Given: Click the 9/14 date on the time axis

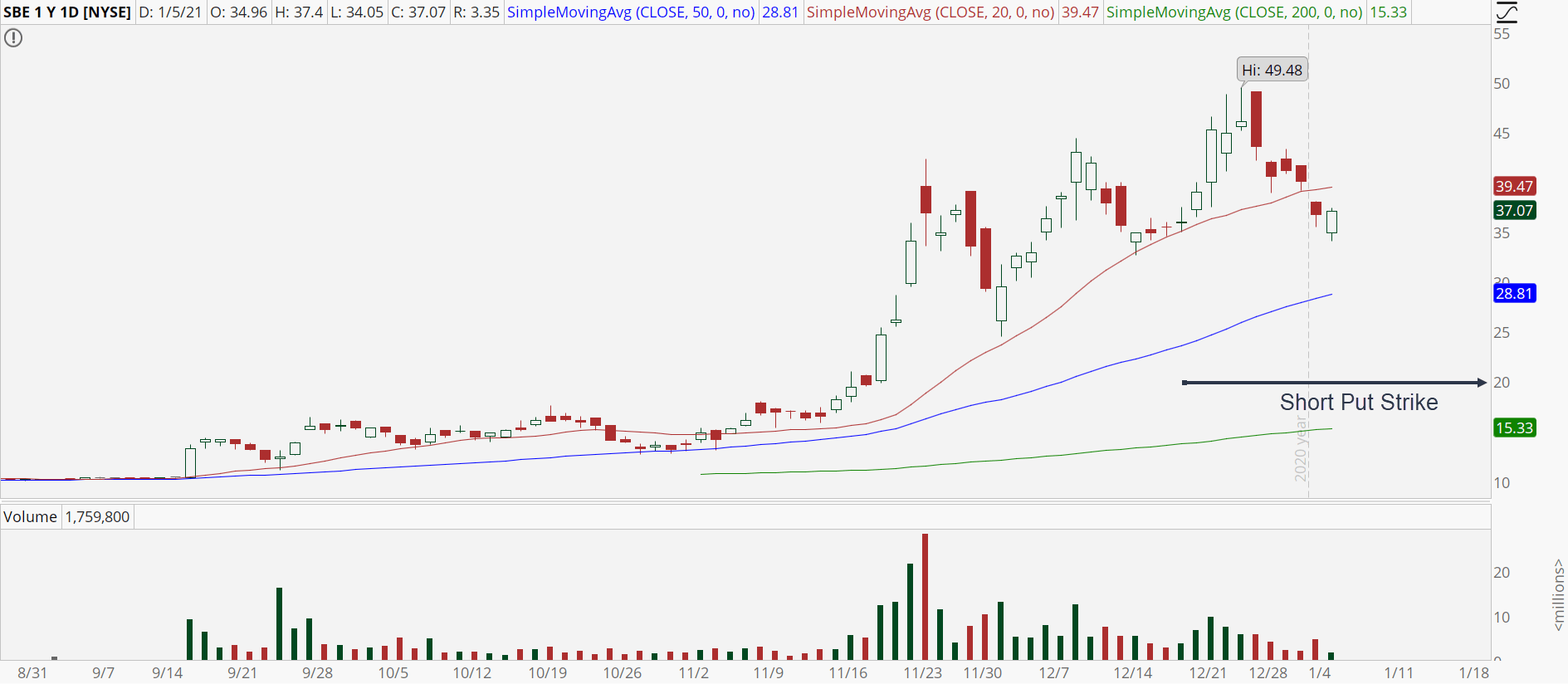Looking at the screenshot, I should click(168, 672).
